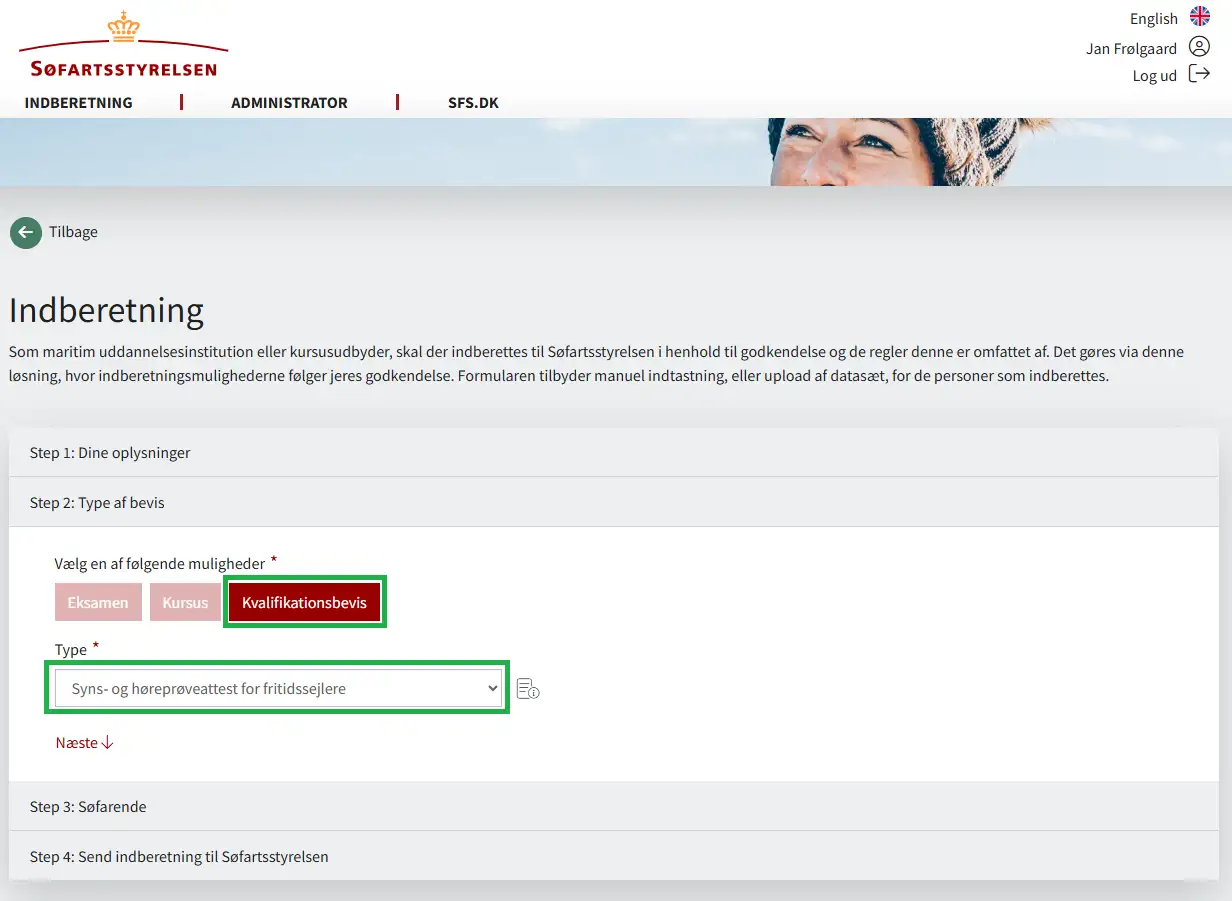Click the info icon beside Type dropdown

(528, 689)
